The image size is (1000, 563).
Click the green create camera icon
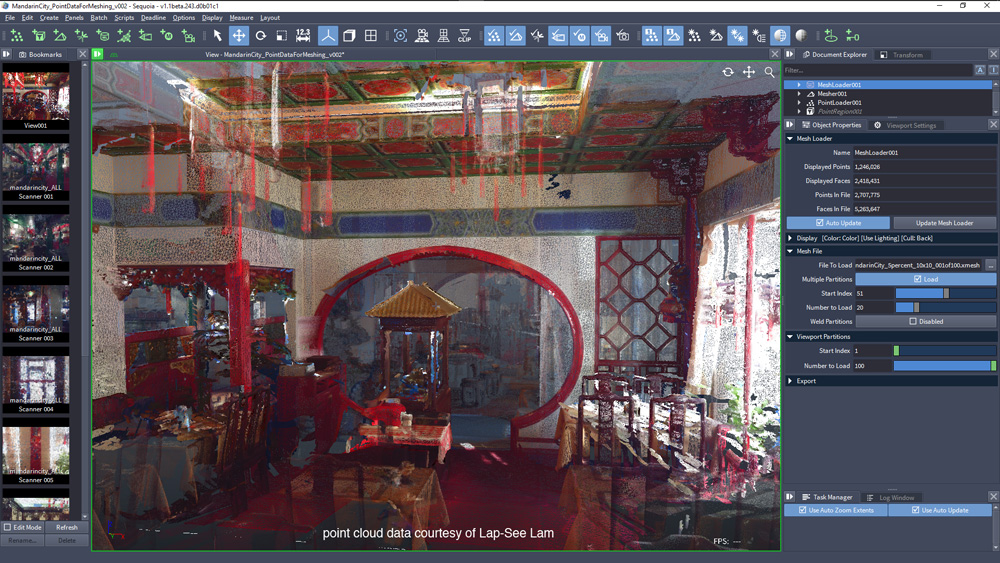188,36
